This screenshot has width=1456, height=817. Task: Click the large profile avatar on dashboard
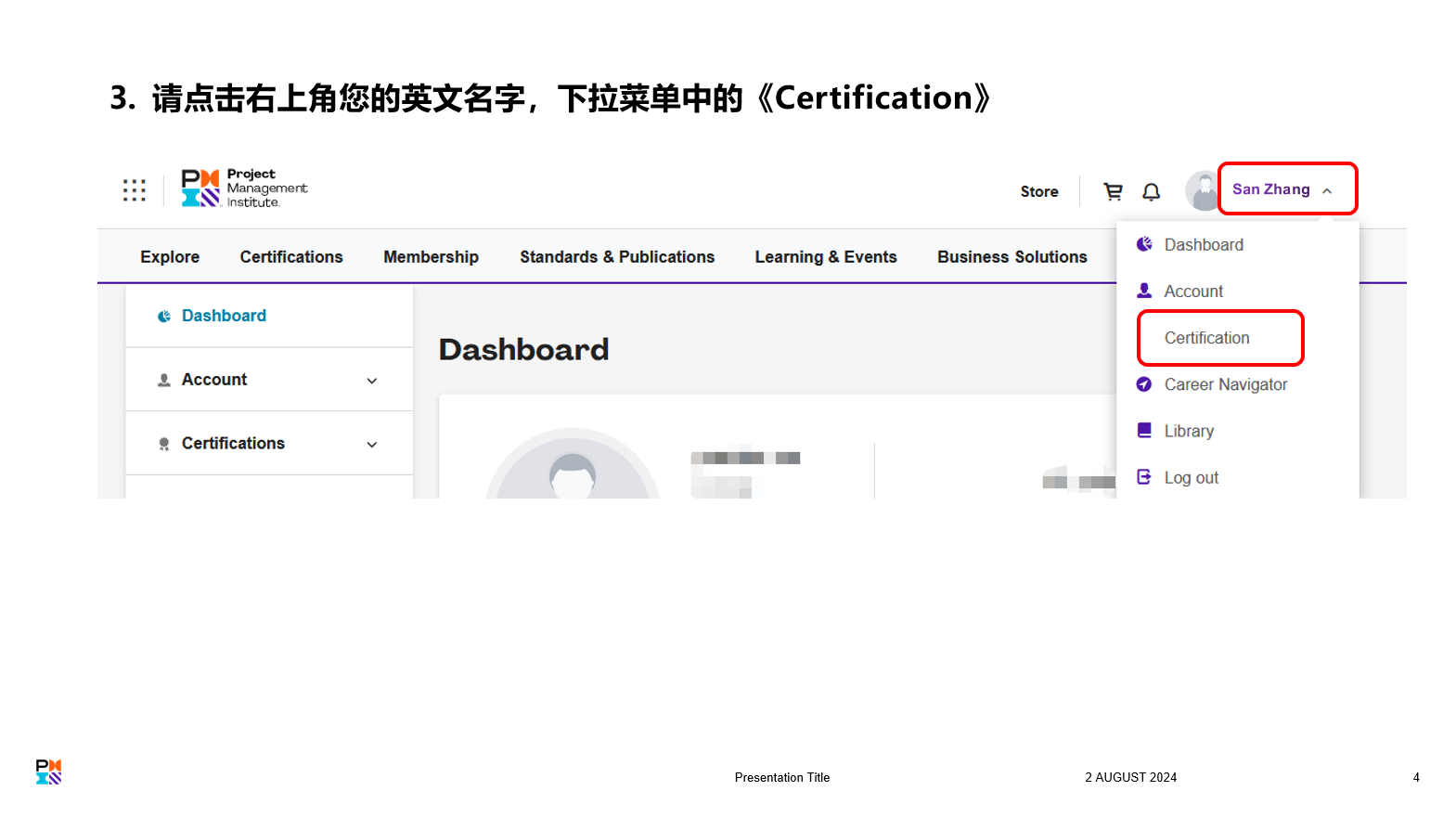[573, 464]
